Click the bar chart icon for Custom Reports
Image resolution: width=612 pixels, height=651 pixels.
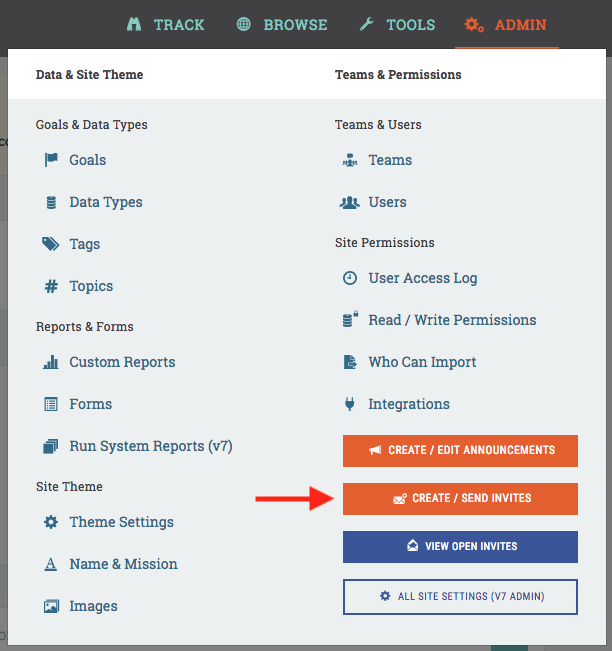[51, 362]
